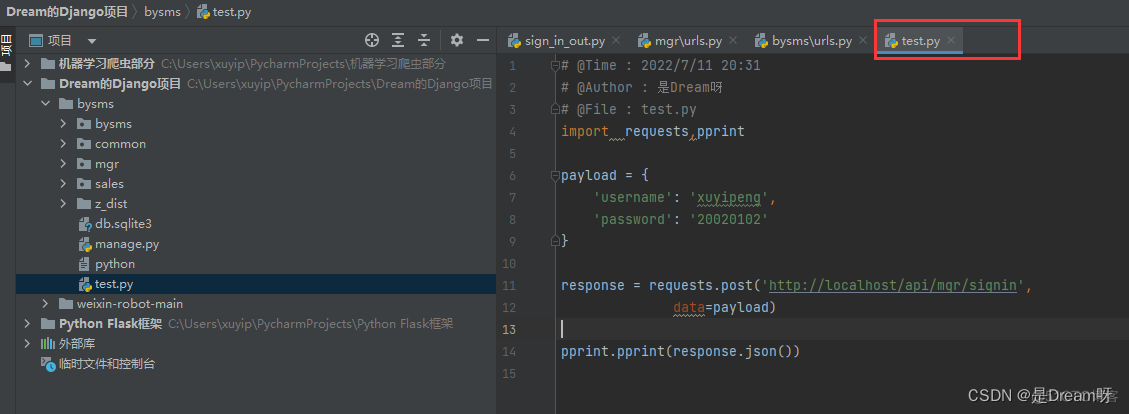Click the expand all icon in project toolbar

click(398, 40)
